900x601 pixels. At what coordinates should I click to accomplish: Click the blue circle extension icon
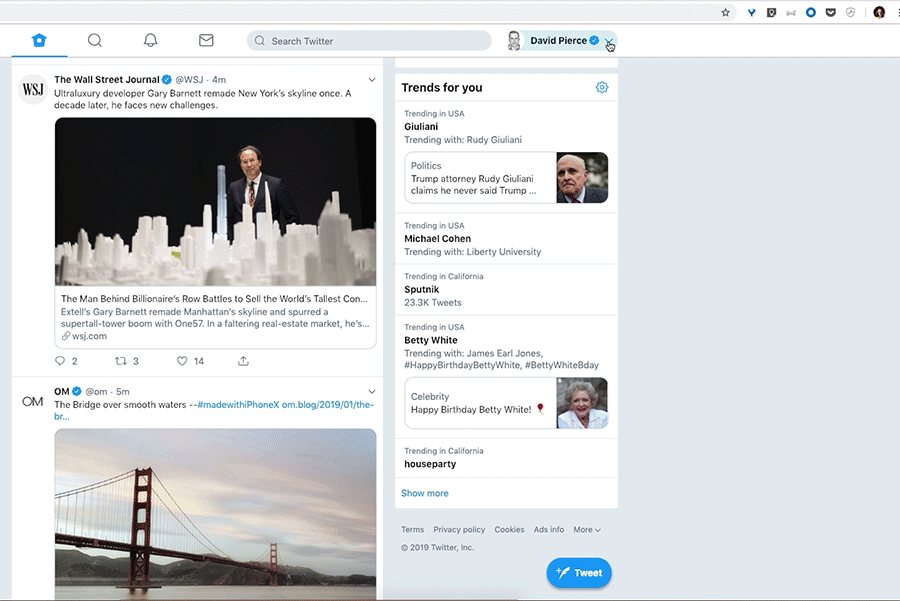[810, 12]
